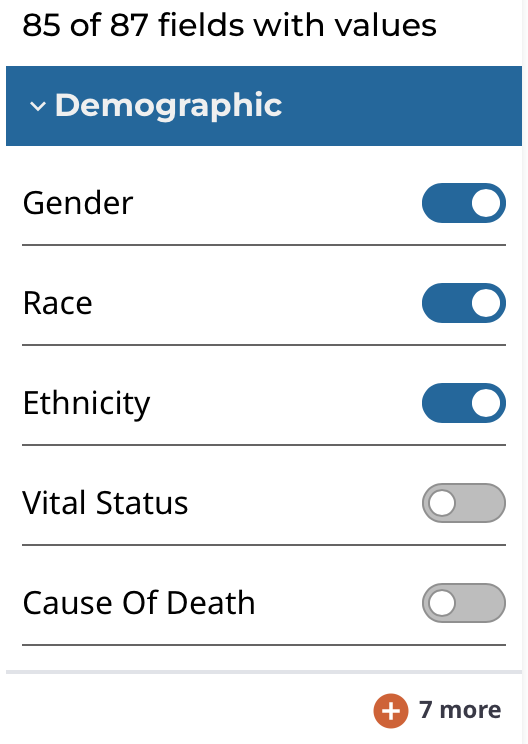Turn off the Gender toggle
This screenshot has height=744, width=528.
463,203
